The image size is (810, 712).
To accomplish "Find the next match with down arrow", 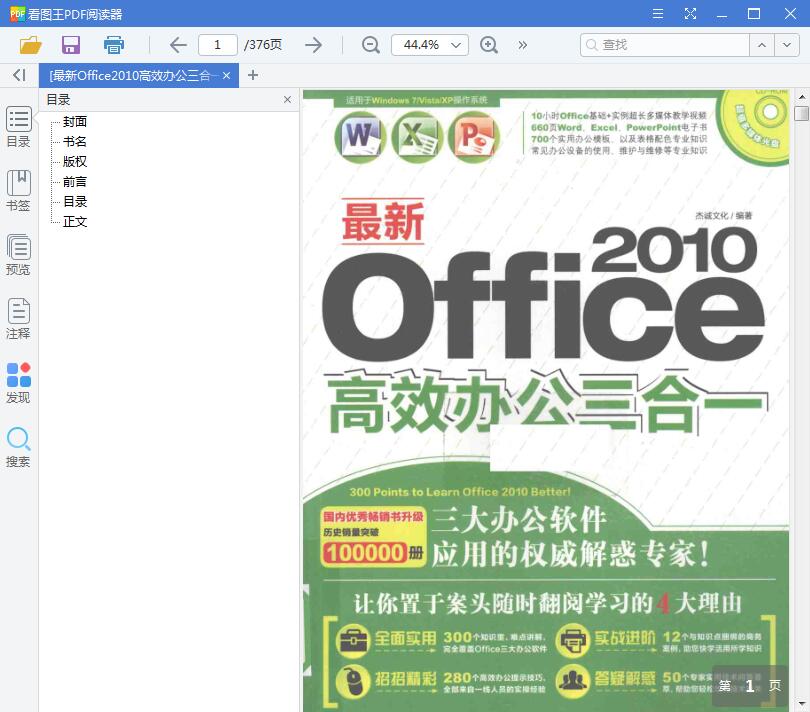I will coord(786,45).
